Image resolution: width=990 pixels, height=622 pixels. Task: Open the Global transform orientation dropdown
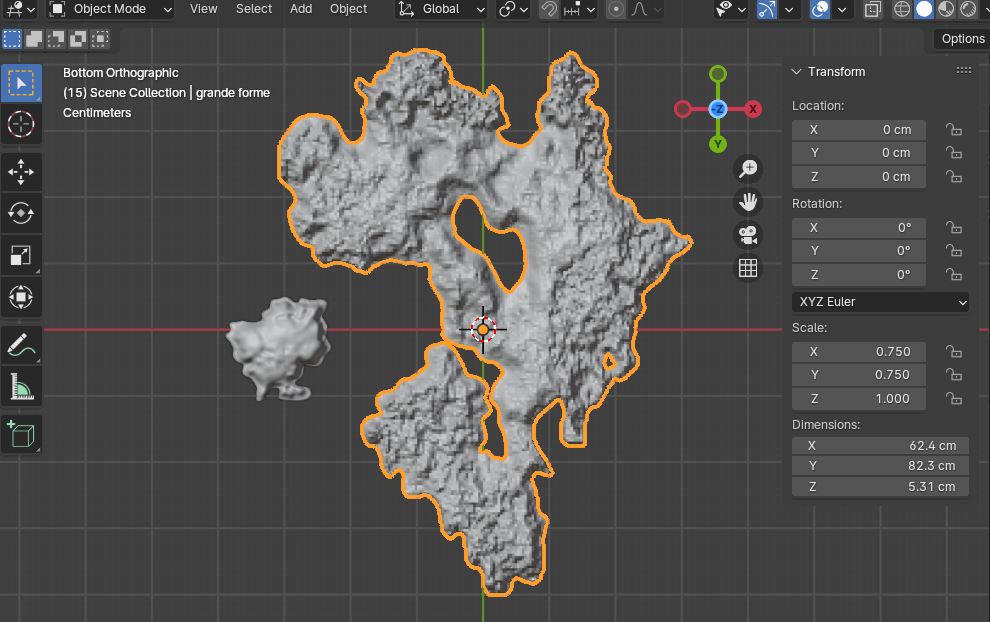[441, 9]
